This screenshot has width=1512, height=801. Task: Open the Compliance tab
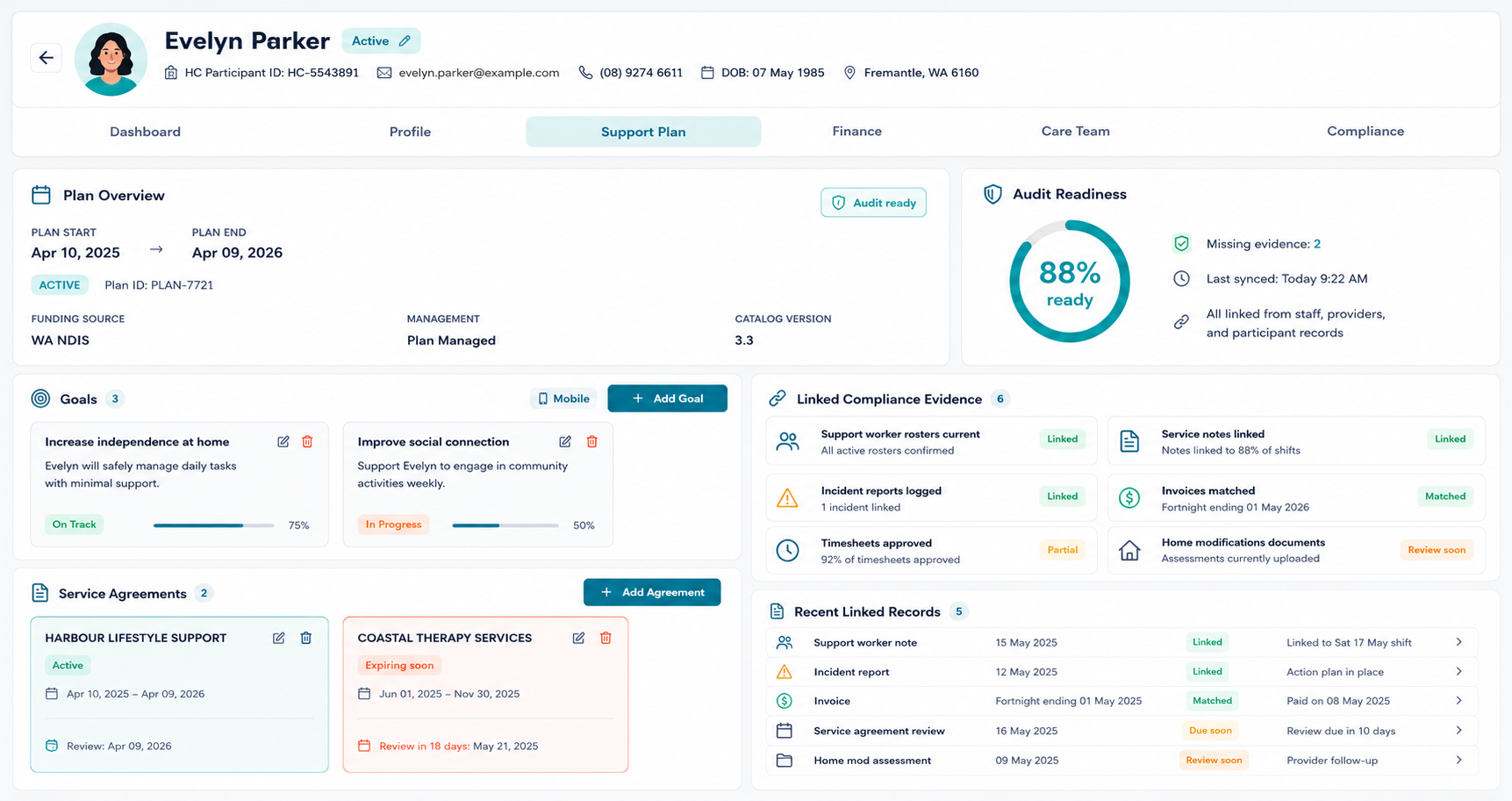(1365, 132)
